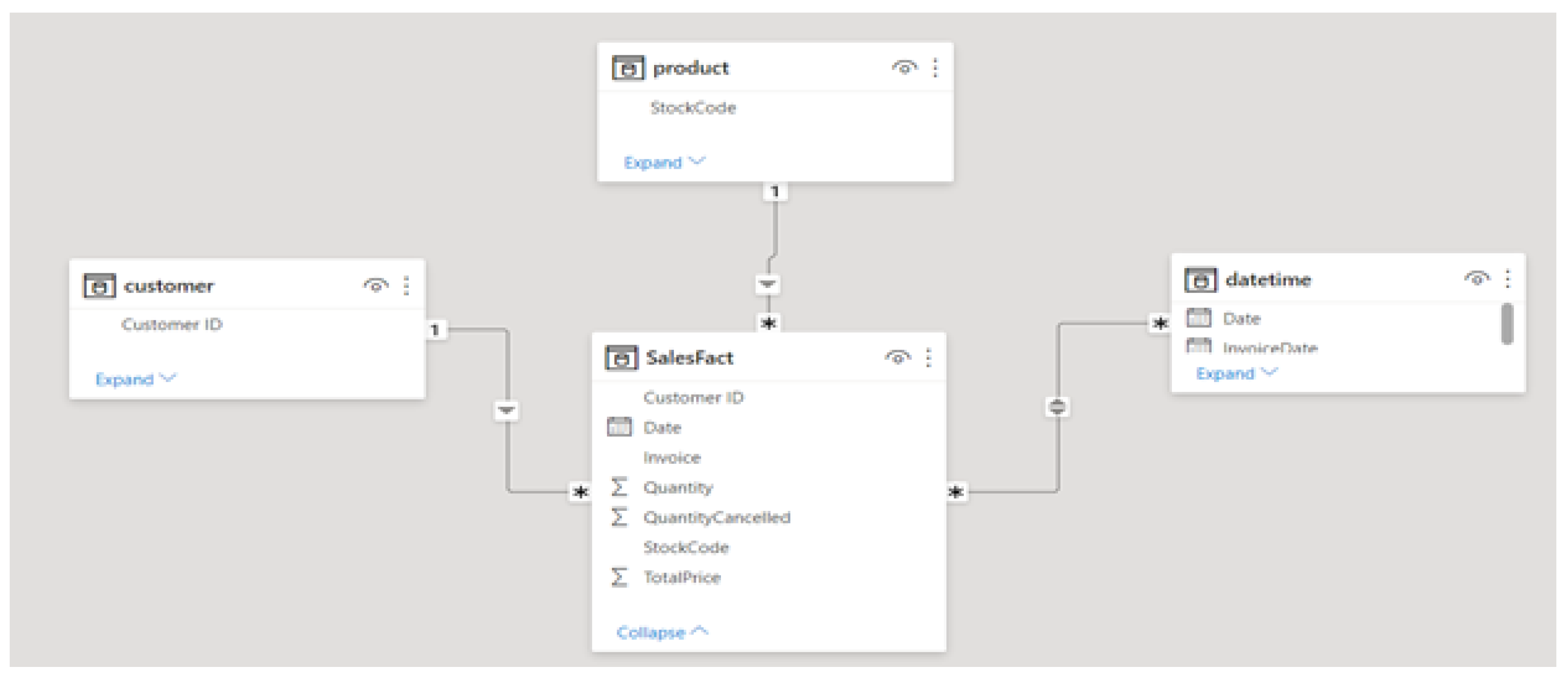
Task: Click the datetime relationship bidirectional filter marker
Action: (1057, 407)
